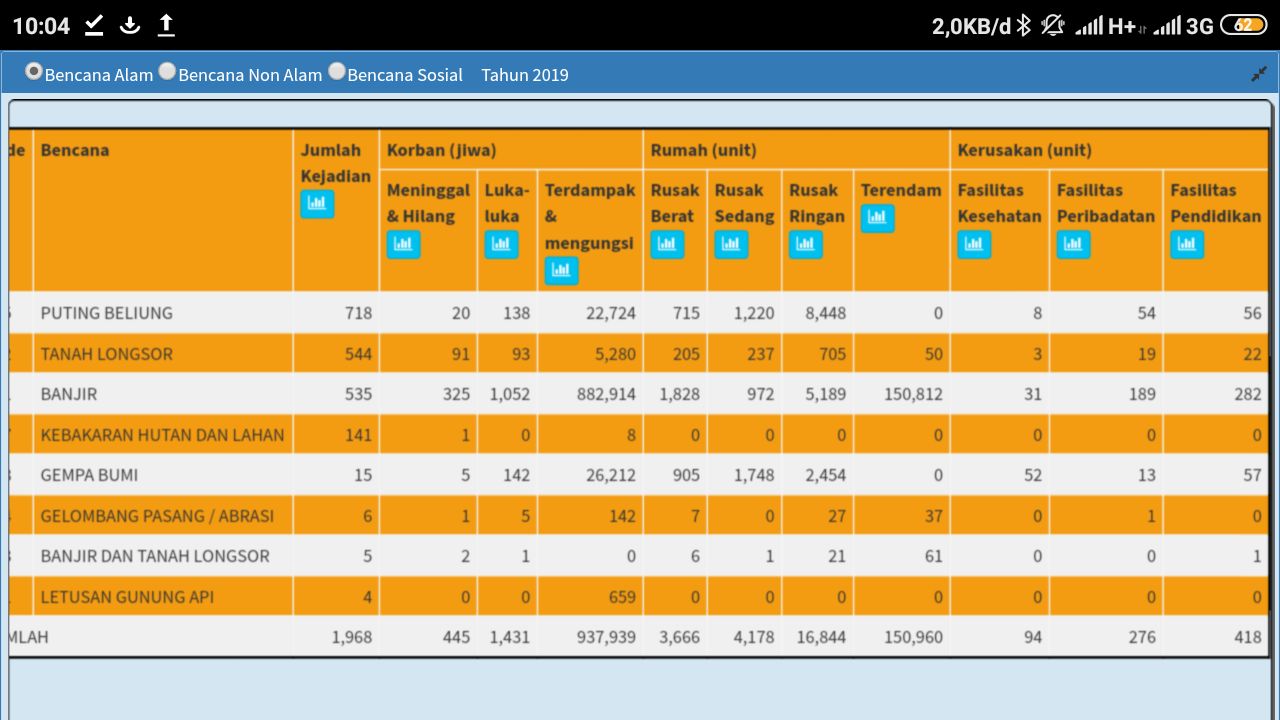Select GELOMBANG PASANG / ABRASI row
Image resolution: width=1280 pixels, height=720 pixels.
tap(157, 516)
